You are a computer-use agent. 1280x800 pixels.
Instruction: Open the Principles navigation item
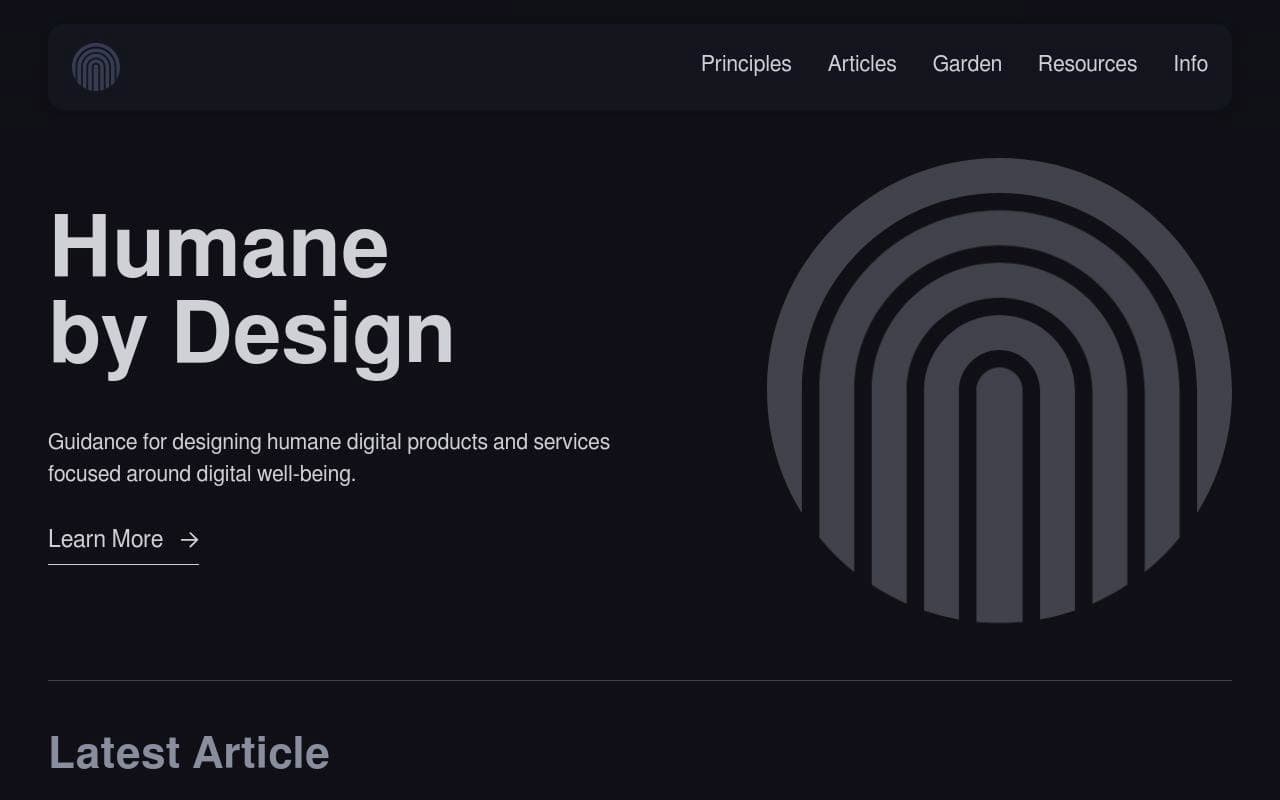pos(745,63)
